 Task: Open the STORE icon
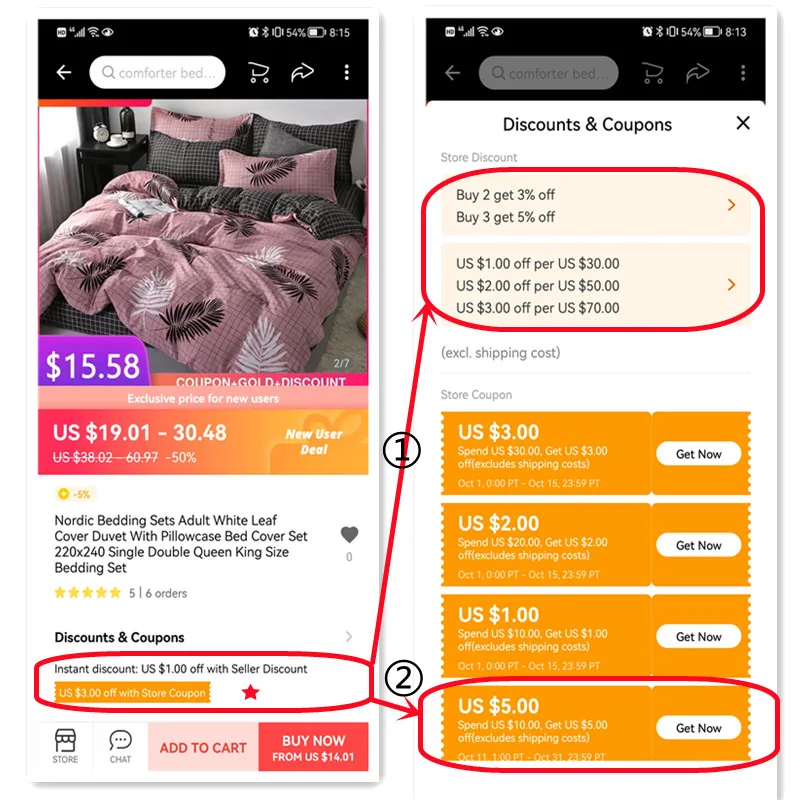[65, 745]
